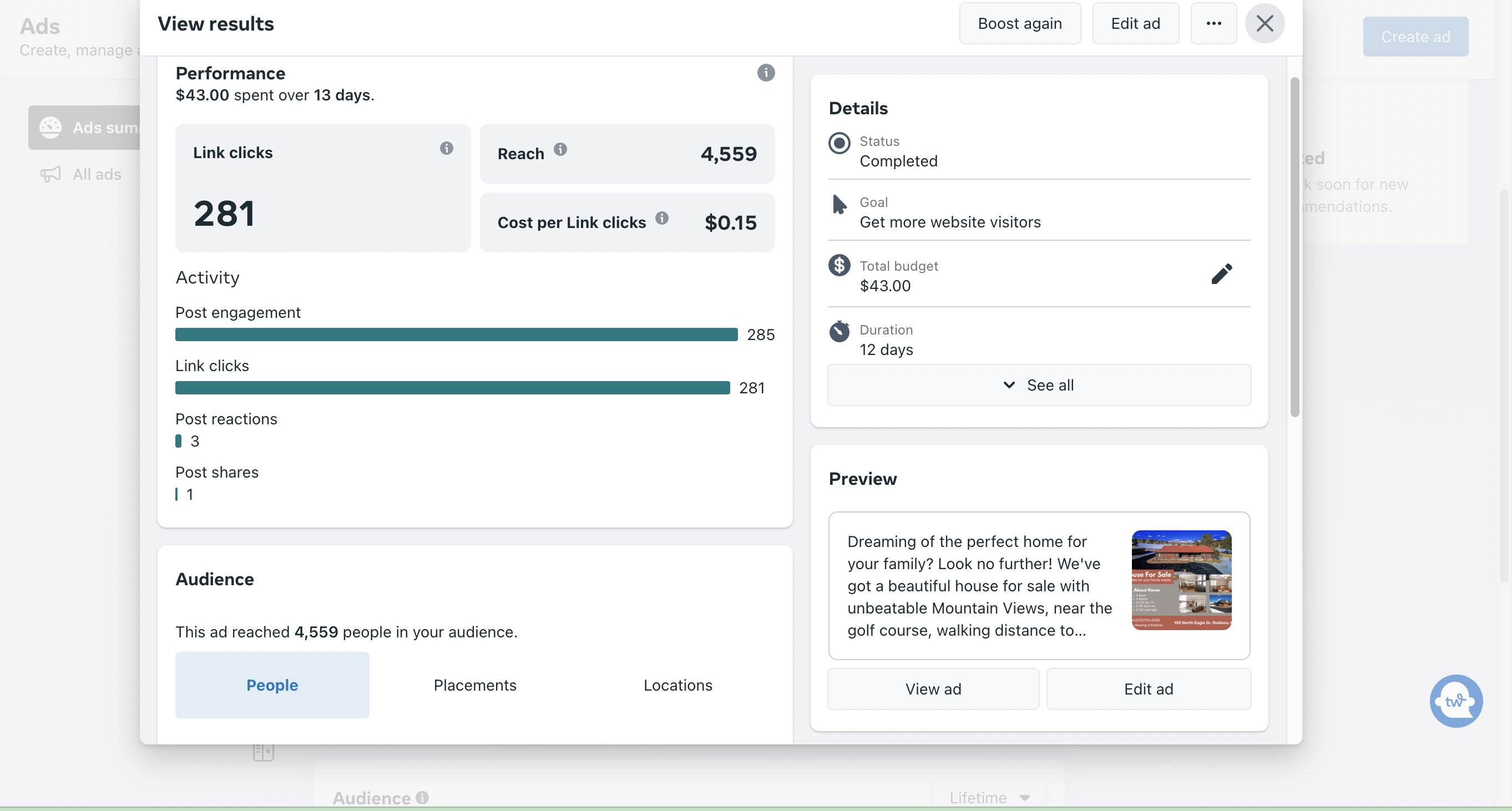
Task: Click the All ads megaphone icon
Action: [50, 174]
